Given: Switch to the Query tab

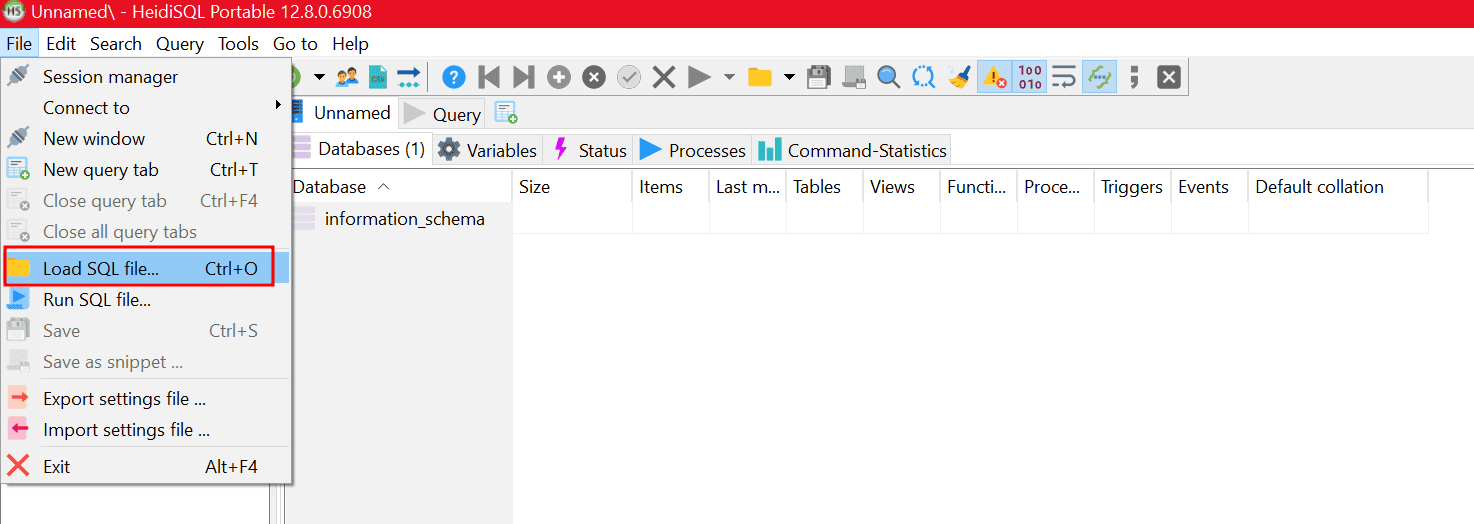Looking at the screenshot, I should (442, 114).
